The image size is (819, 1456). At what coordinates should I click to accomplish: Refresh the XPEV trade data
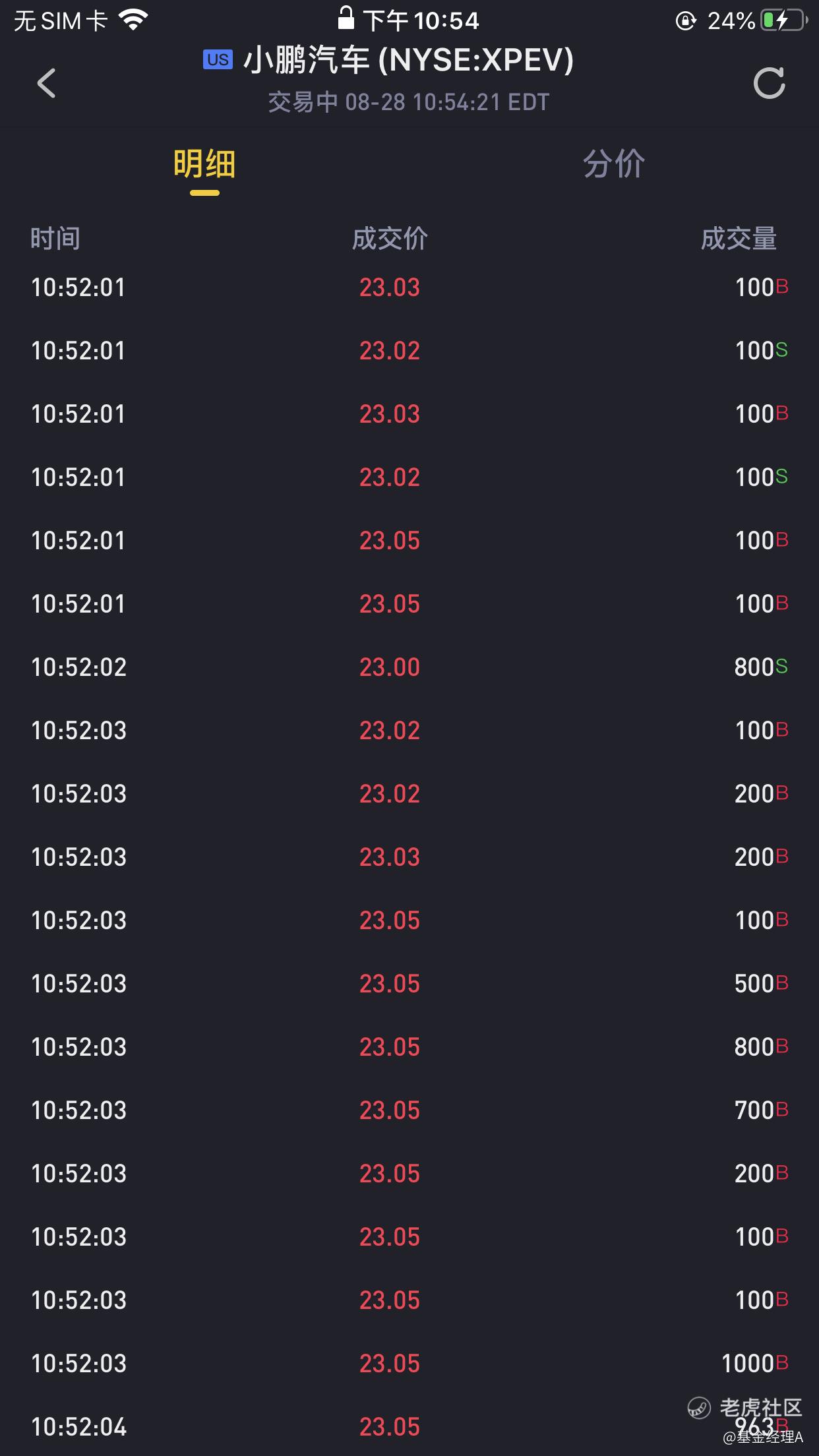coord(770,83)
